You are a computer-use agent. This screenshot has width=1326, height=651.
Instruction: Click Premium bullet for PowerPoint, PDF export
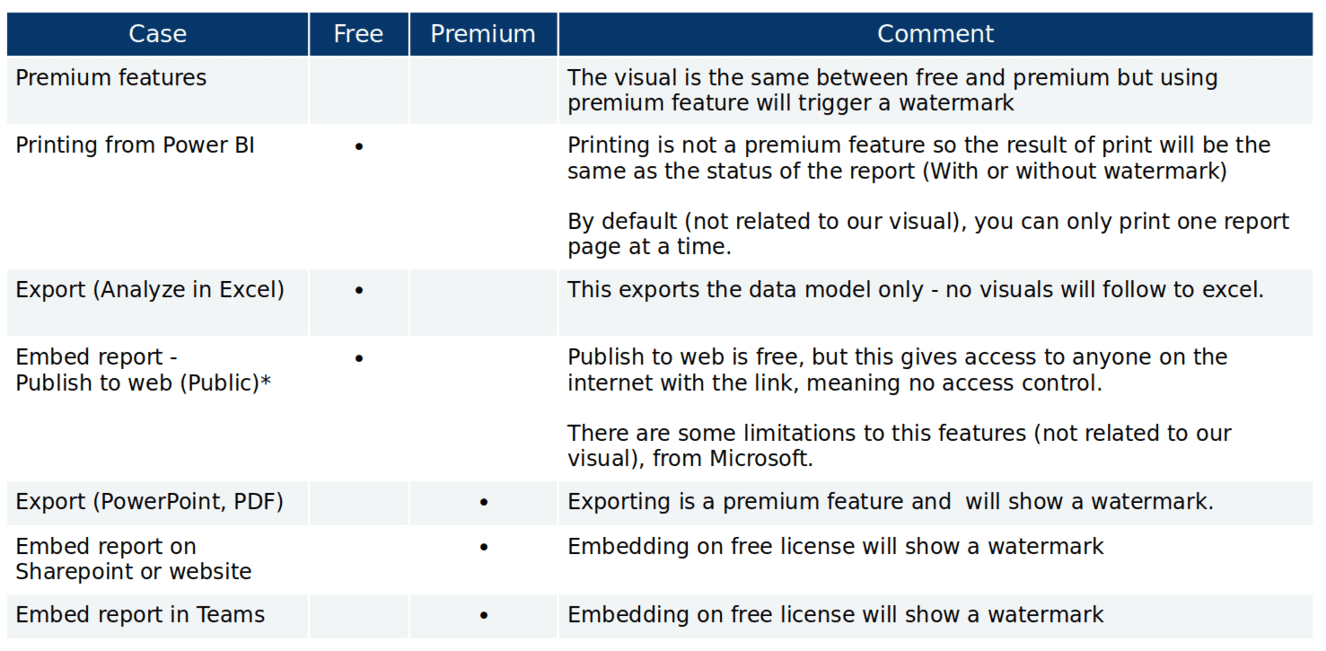point(484,502)
